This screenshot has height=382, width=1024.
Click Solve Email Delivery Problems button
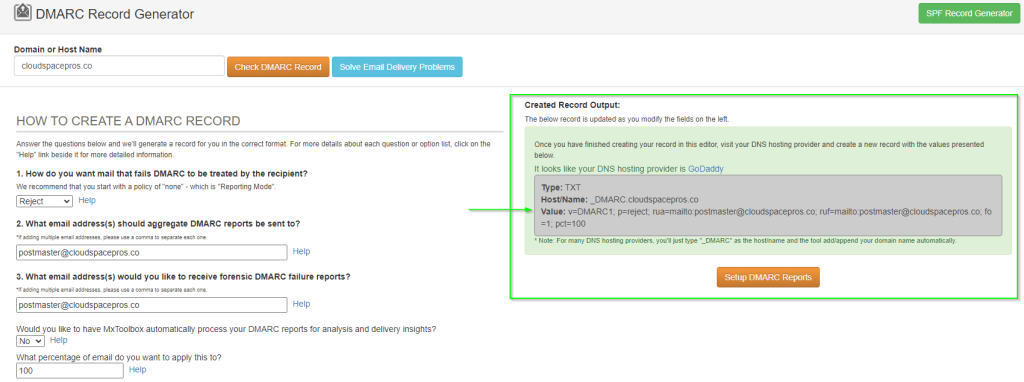(397, 67)
